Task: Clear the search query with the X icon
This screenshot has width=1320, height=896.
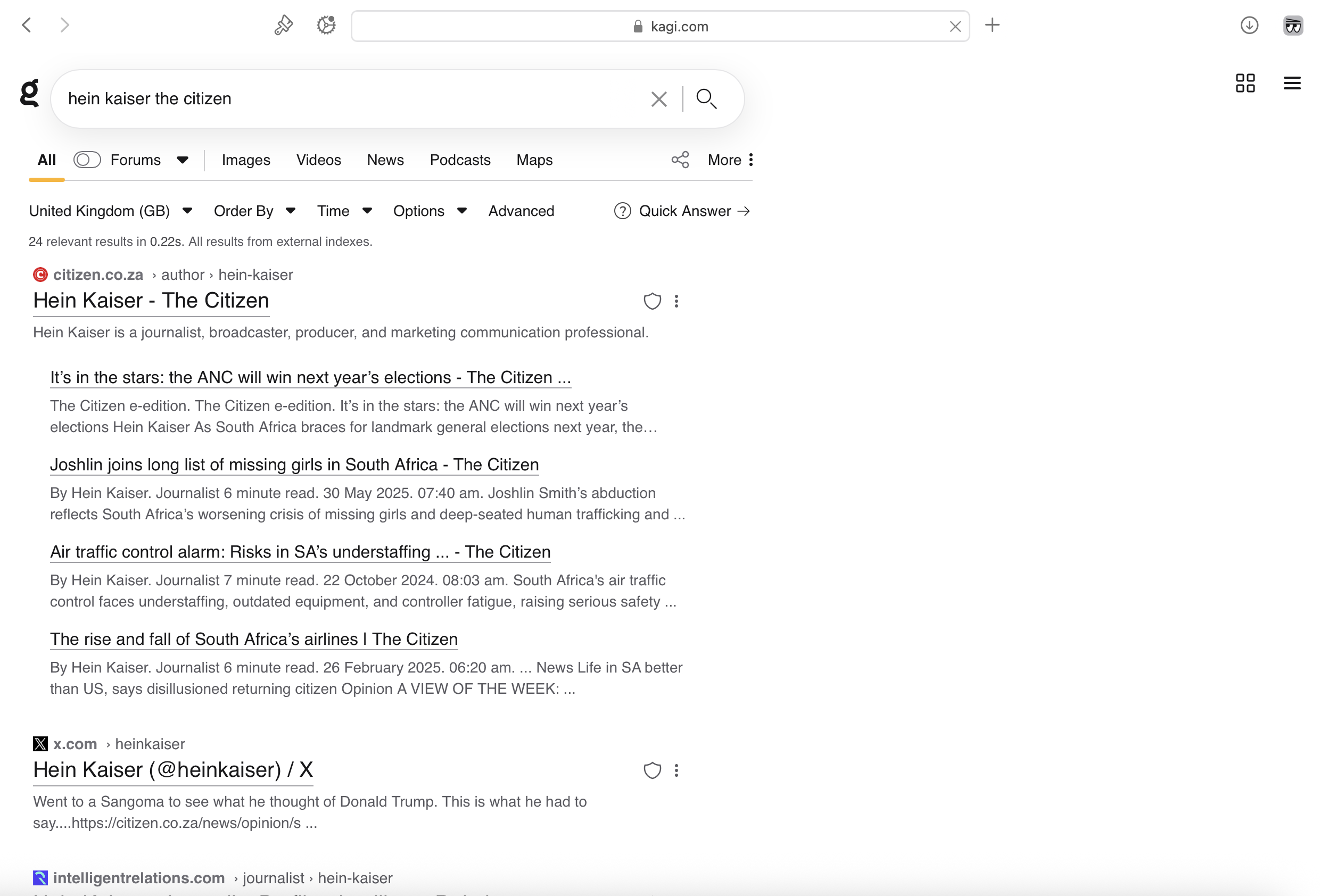Action: [659, 99]
